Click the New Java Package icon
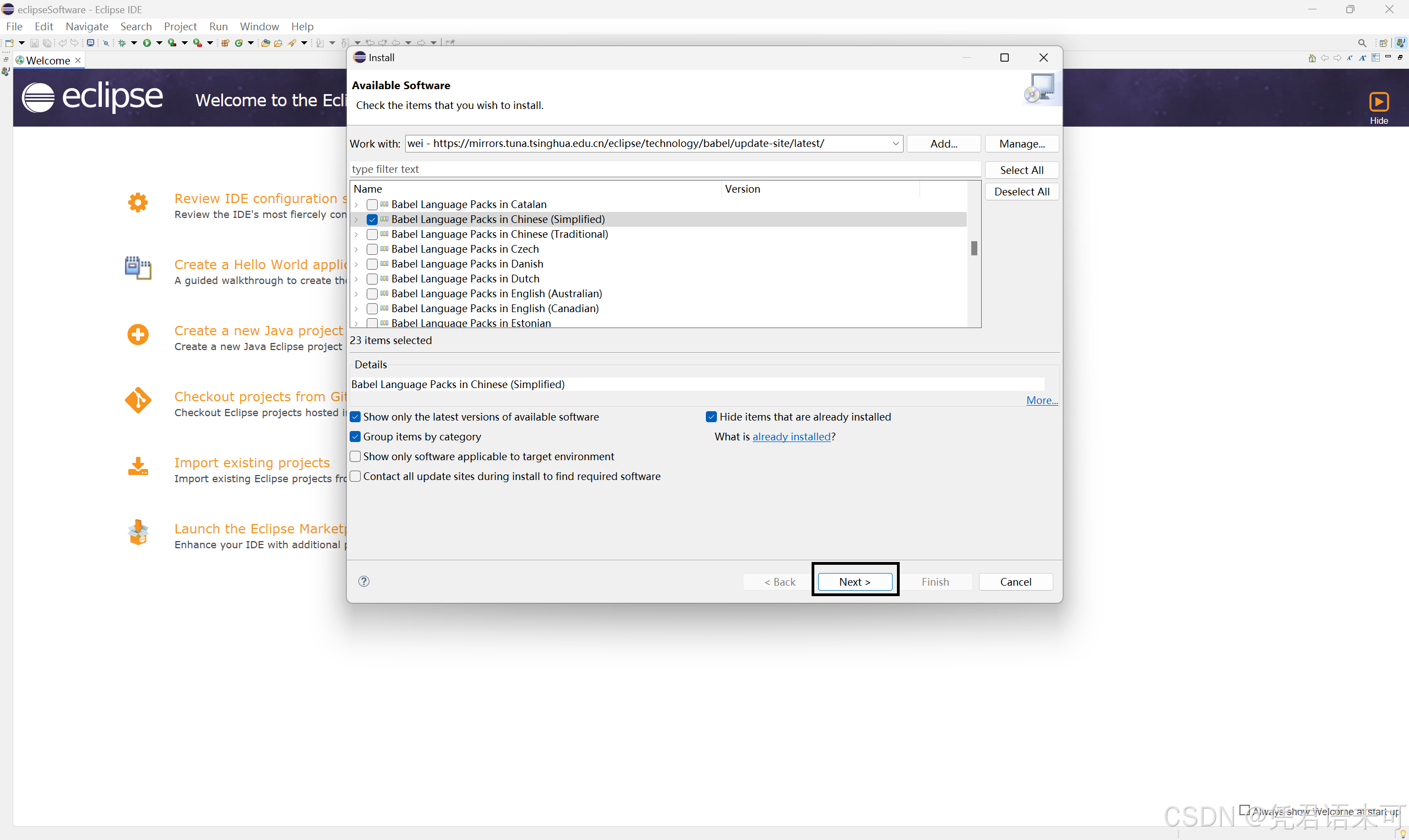 (x=225, y=42)
